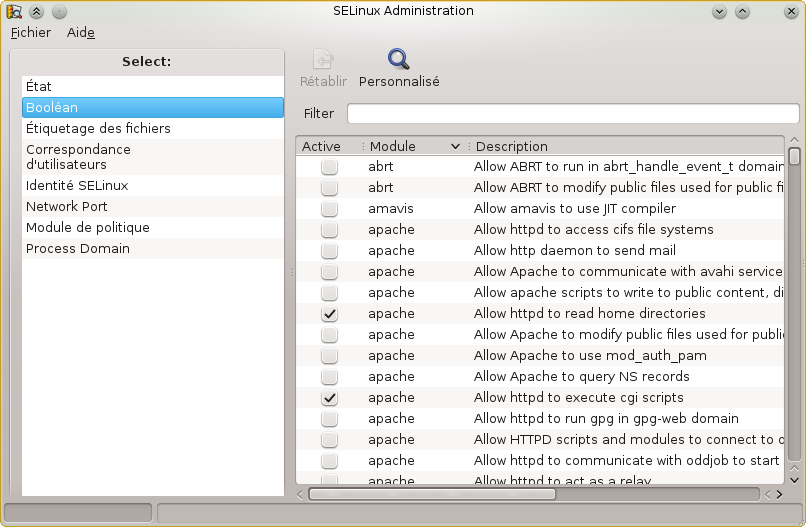Select Étiquetage des fichiers entry
The height and width of the screenshot is (527, 806).
[x=153, y=129]
